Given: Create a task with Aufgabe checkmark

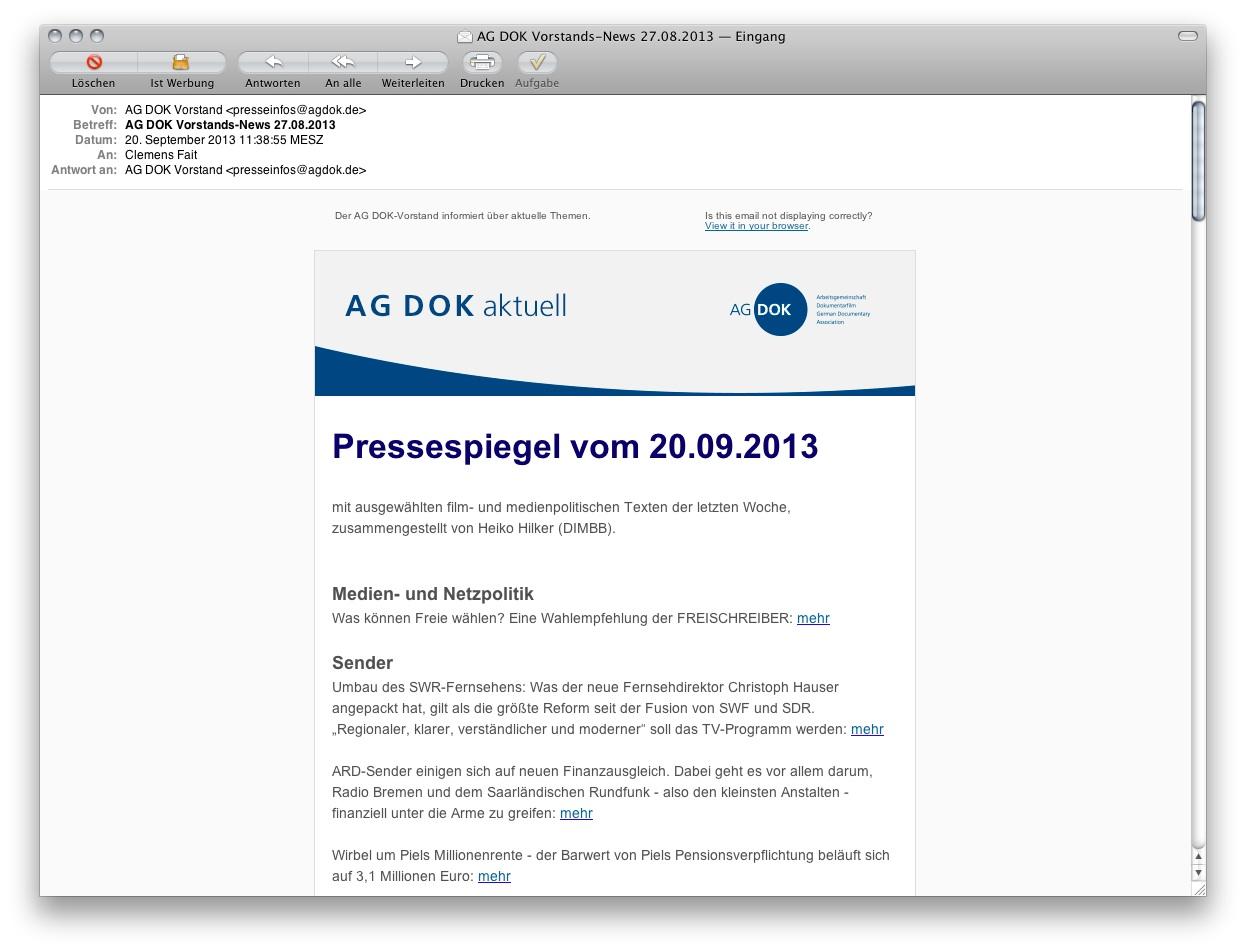Looking at the screenshot, I should click(537, 62).
